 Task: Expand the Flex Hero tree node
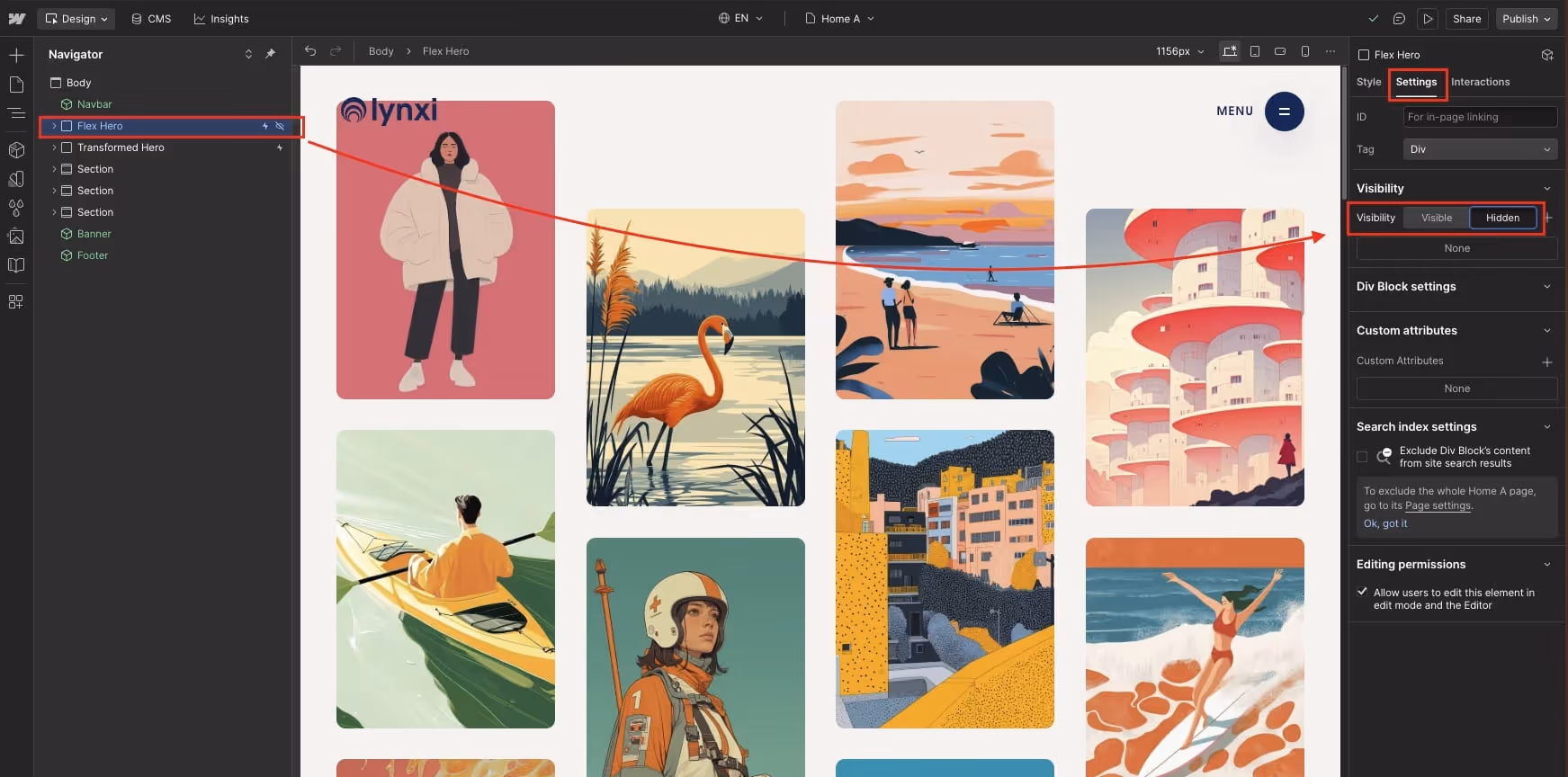[x=54, y=126]
